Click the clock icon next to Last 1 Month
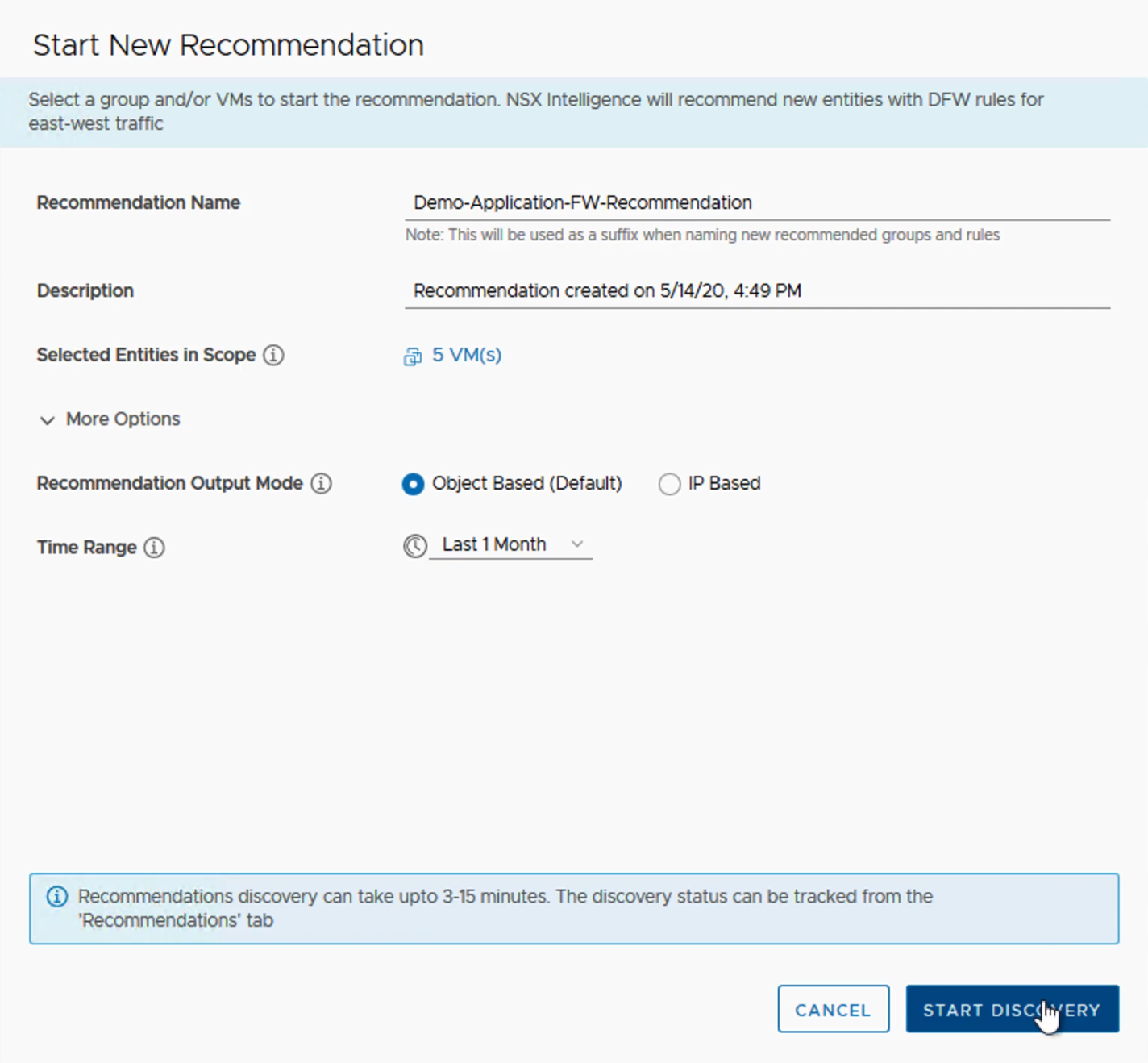 tap(414, 546)
